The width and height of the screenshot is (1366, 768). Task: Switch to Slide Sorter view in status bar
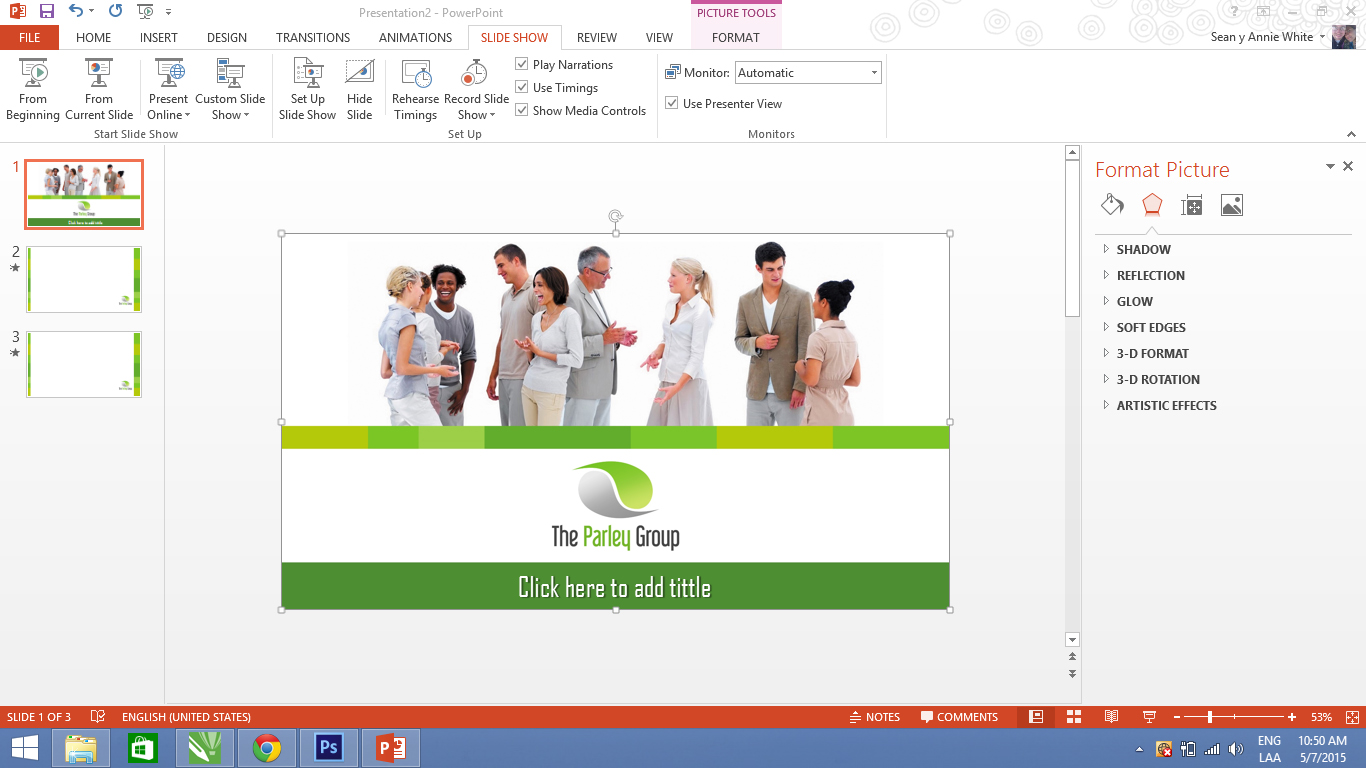click(1074, 717)
